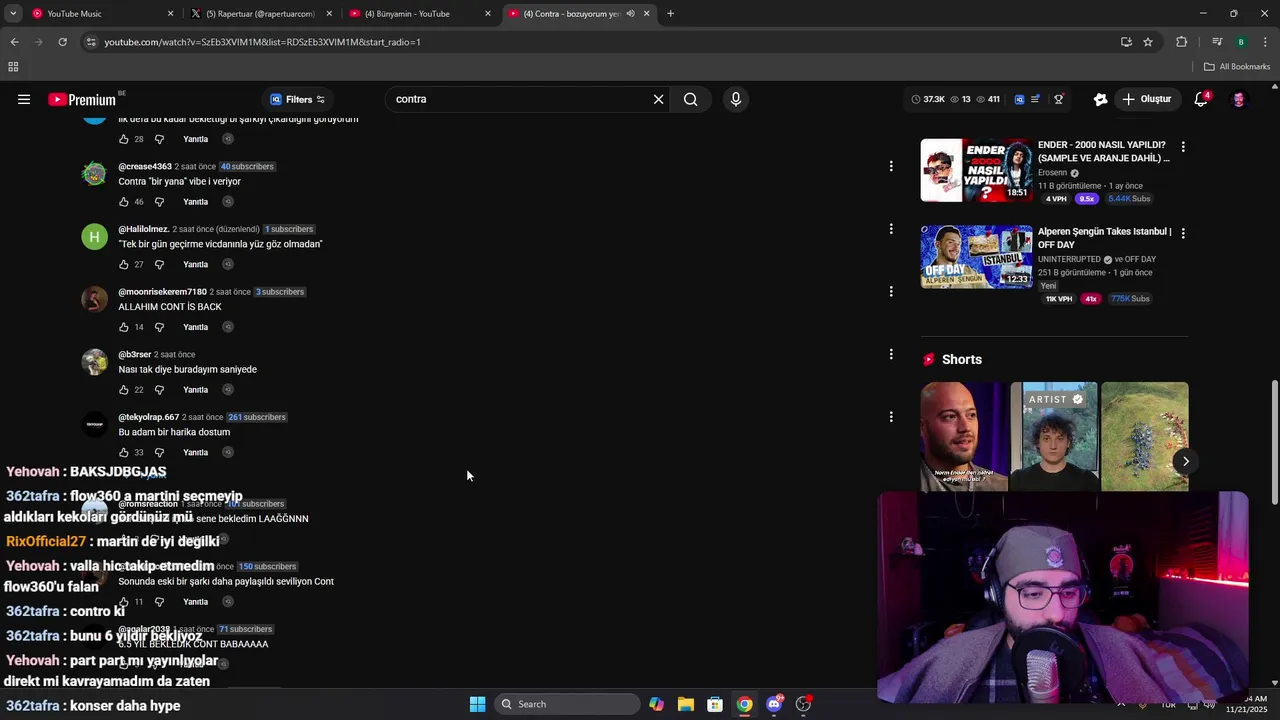Click the blue vidIQ icon in stats bar
Screen dimensions: 1280x720
[1019, 99]
